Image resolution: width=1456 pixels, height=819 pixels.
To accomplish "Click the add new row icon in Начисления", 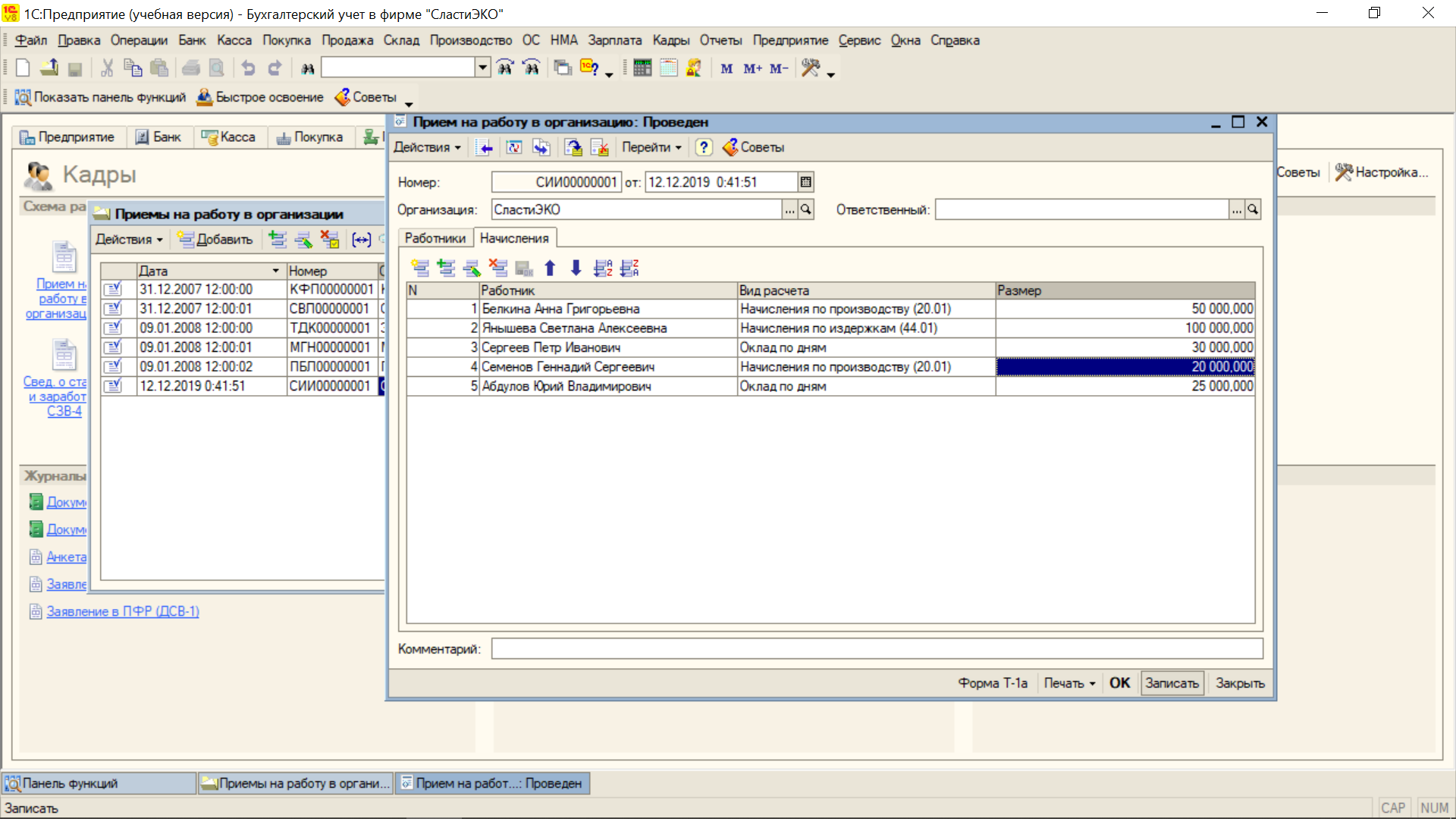I will click(x=420, y=268).
